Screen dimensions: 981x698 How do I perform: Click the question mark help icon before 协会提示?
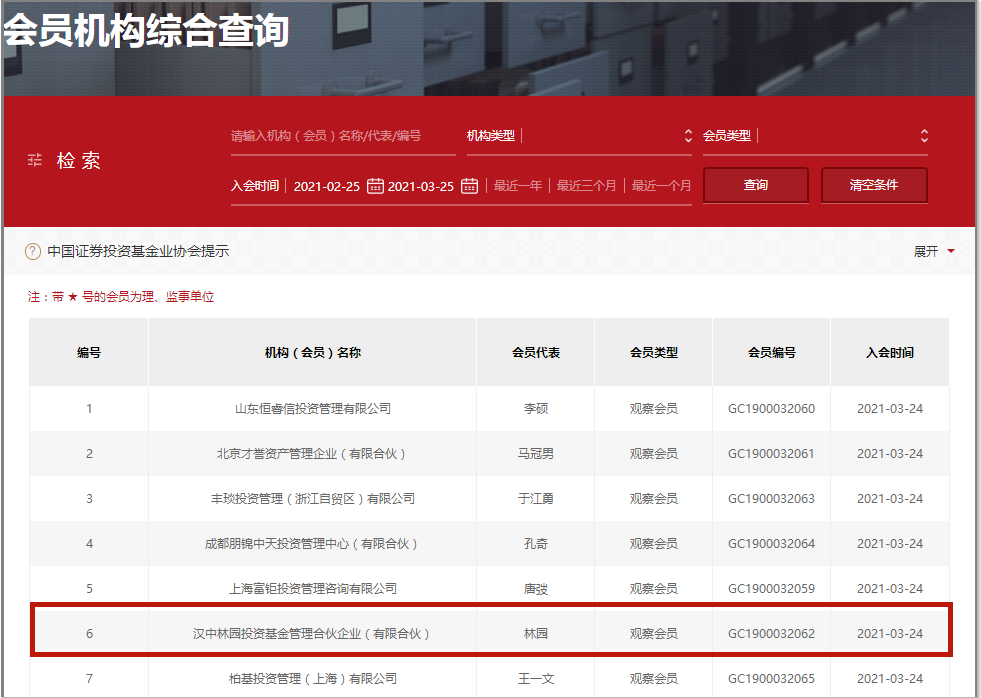pyautogui.click(x=31, y=251)
